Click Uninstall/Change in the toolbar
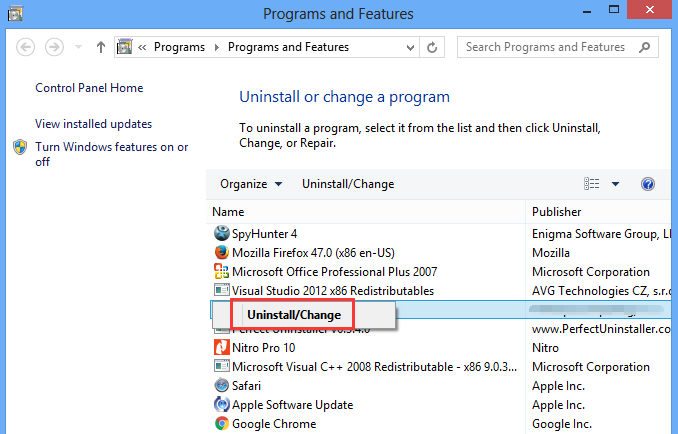This screenshot has height=434, width=678. (x=348, y=184)
